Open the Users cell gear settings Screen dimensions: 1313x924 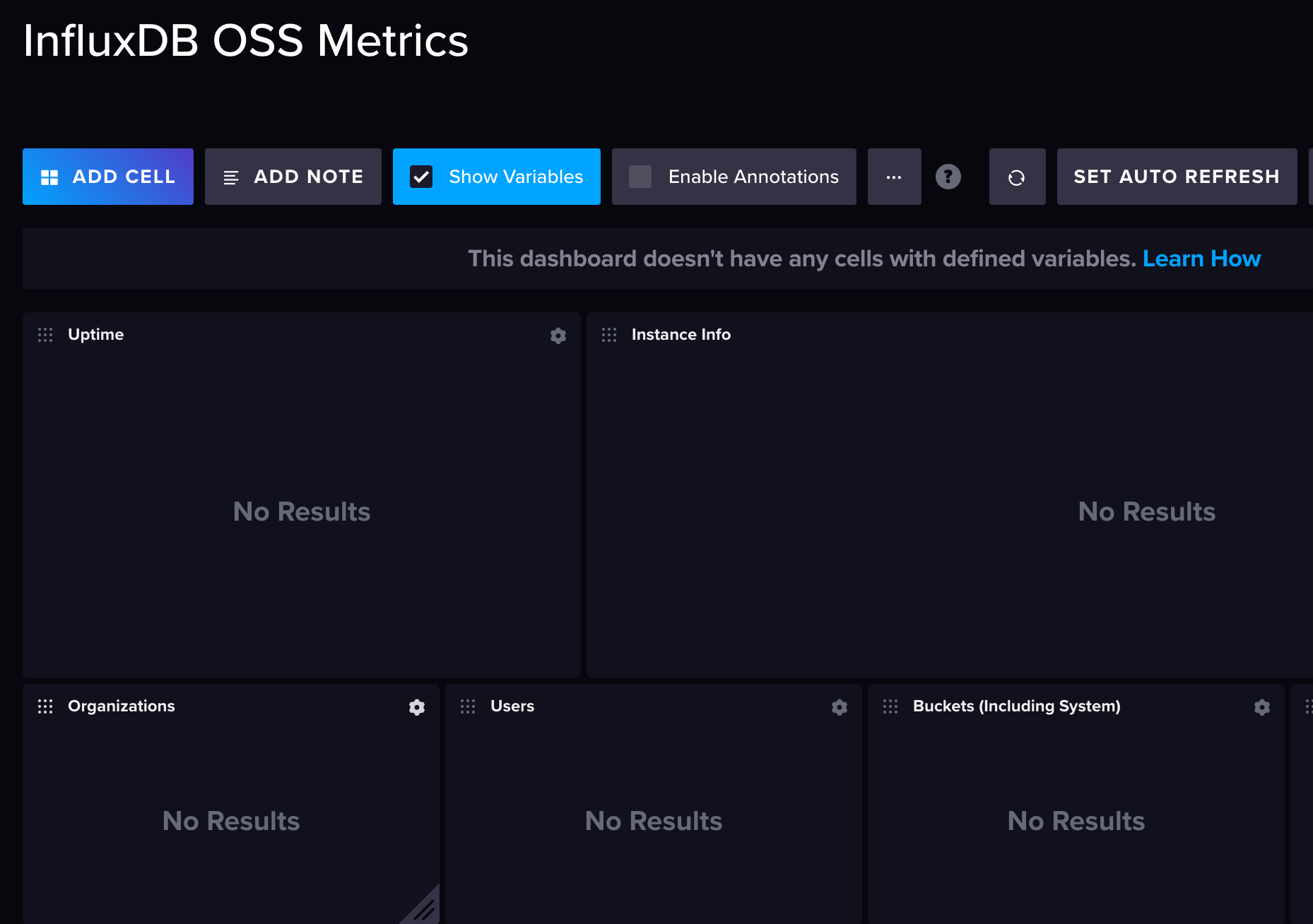[840, 707]
